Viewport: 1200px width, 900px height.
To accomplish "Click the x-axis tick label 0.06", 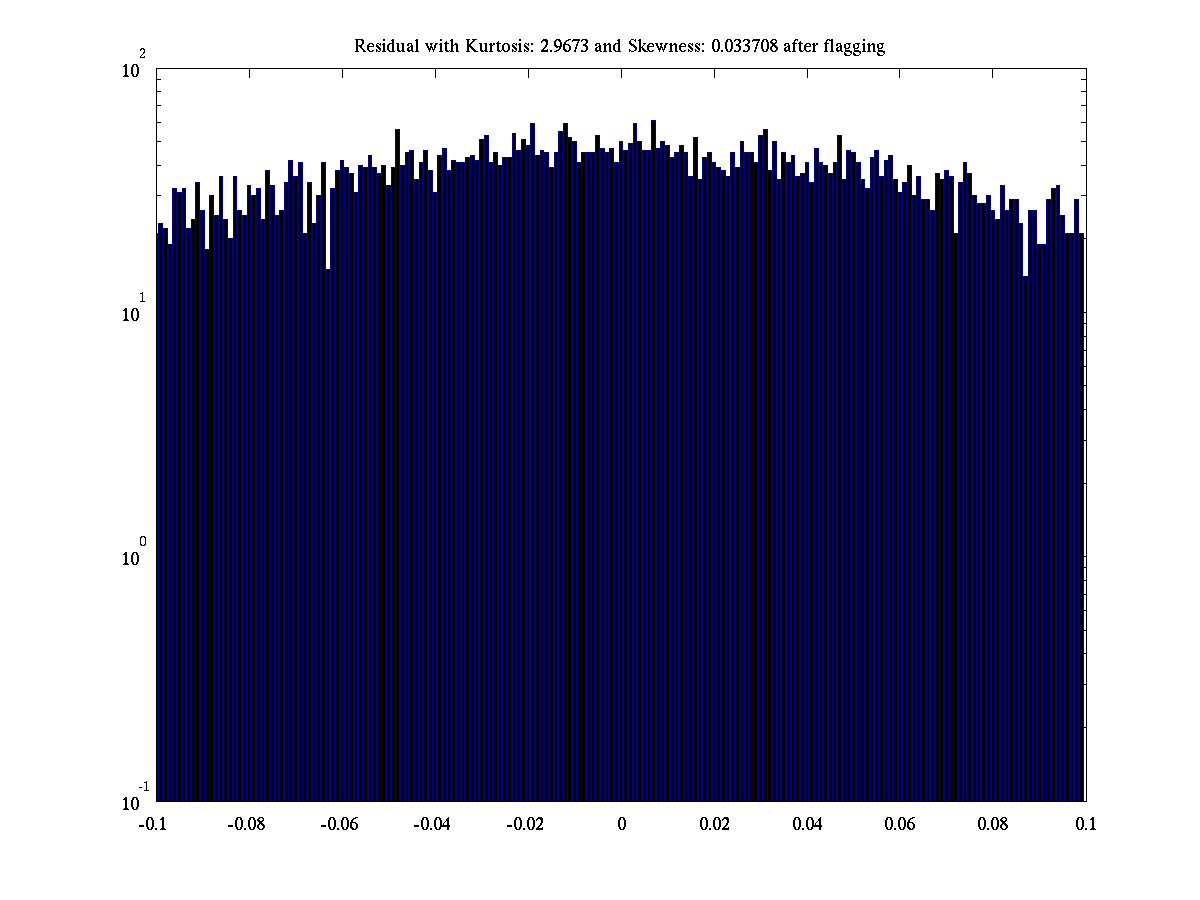I will pyautogui.click(x=900, y=825).
